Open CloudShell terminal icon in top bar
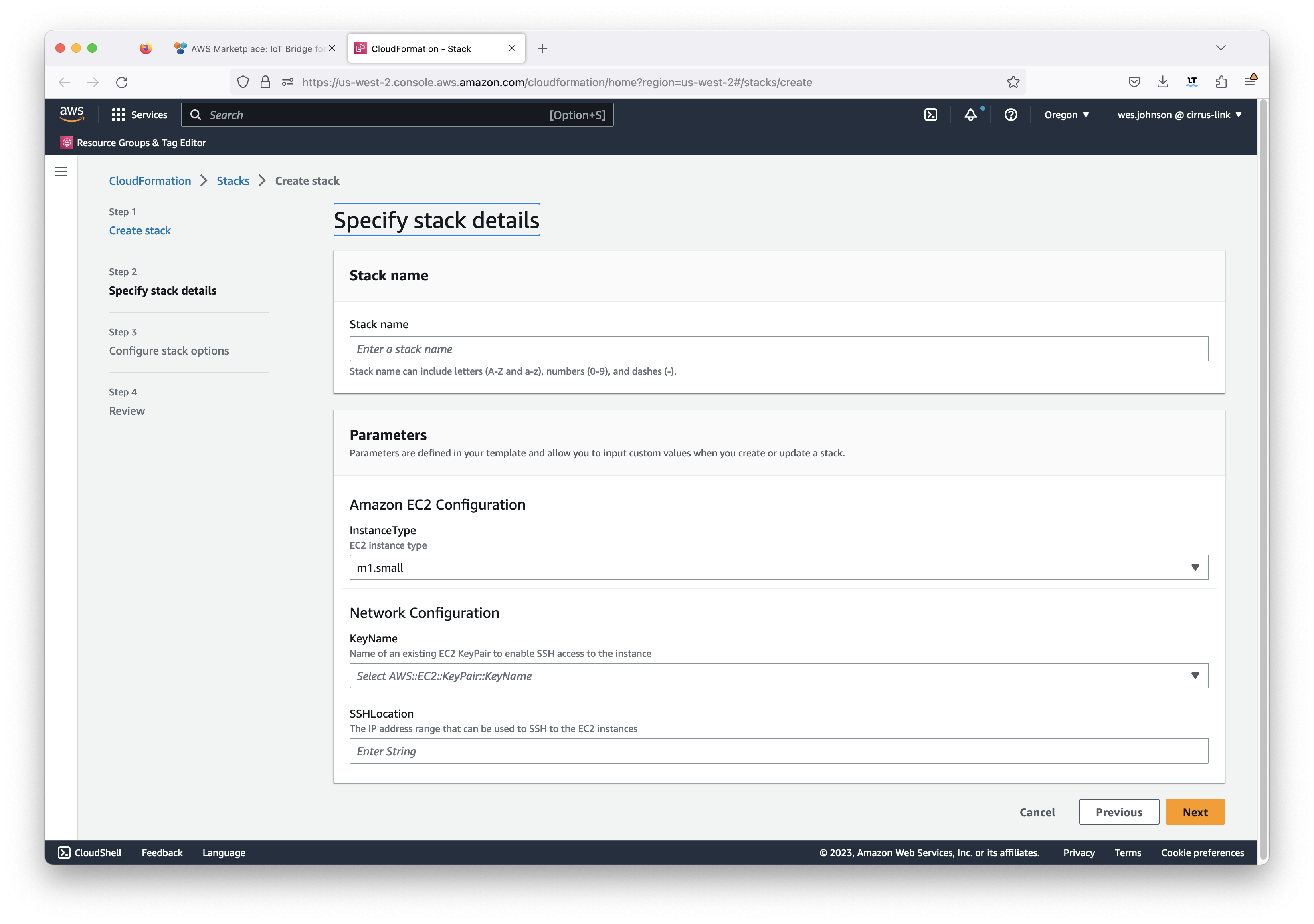Viewport: 1314px width, 924px height. [930, 115]
